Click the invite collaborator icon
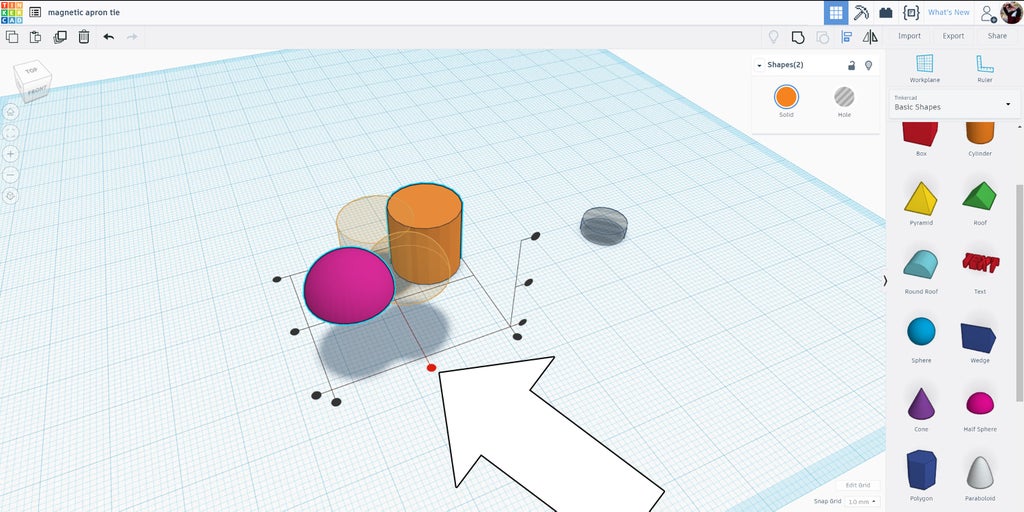 987,12
